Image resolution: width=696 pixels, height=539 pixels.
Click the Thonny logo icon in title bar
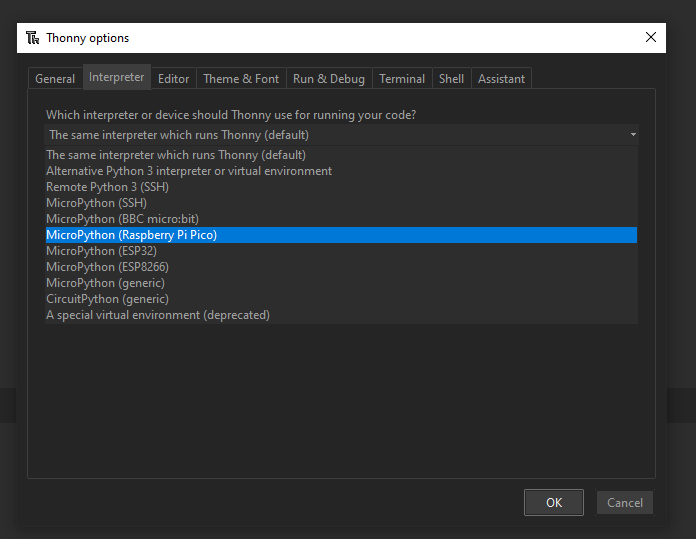tap(32, 38)
